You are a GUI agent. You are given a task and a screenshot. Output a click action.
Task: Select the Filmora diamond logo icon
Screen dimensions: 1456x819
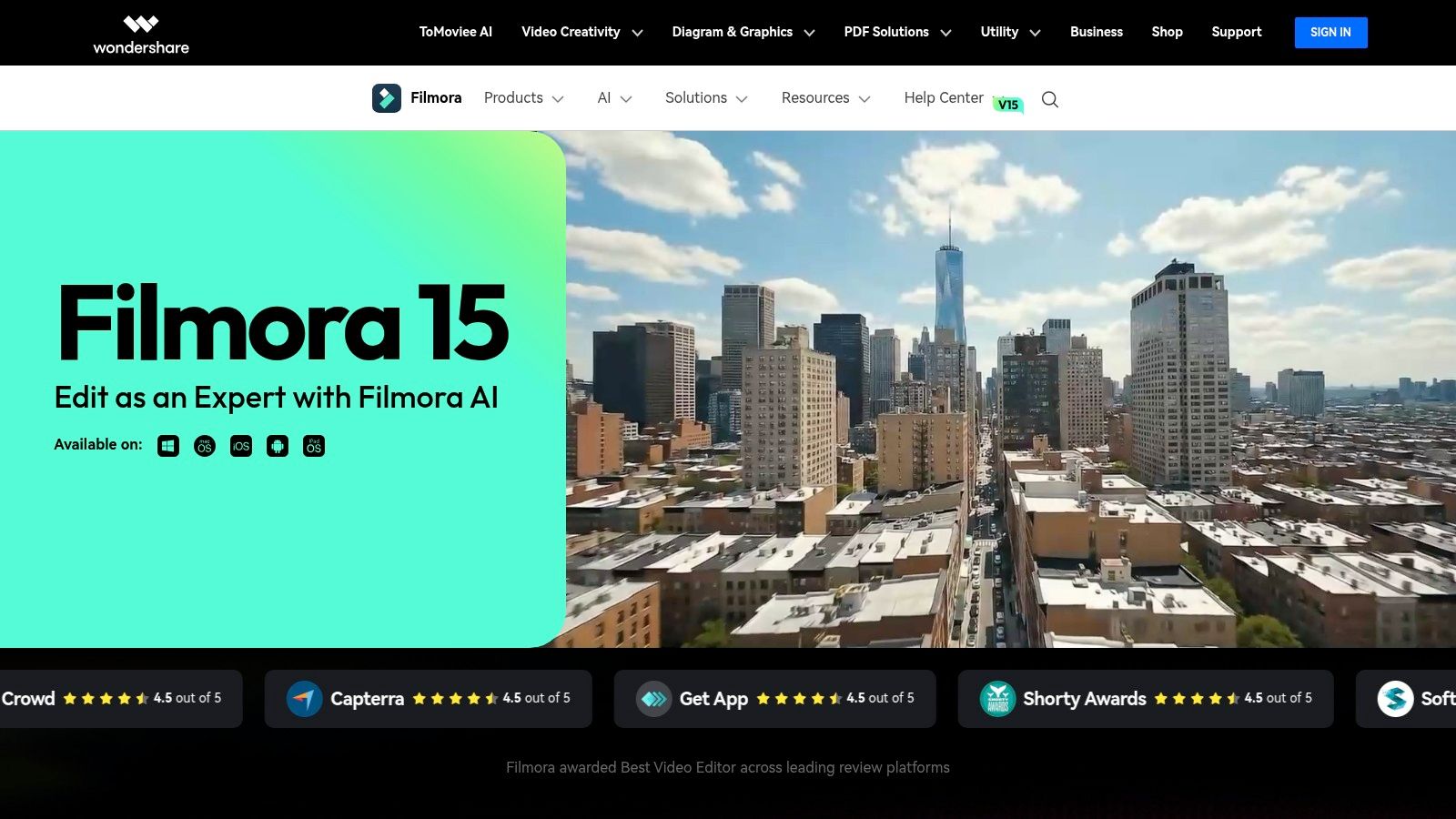coord(388,97)
